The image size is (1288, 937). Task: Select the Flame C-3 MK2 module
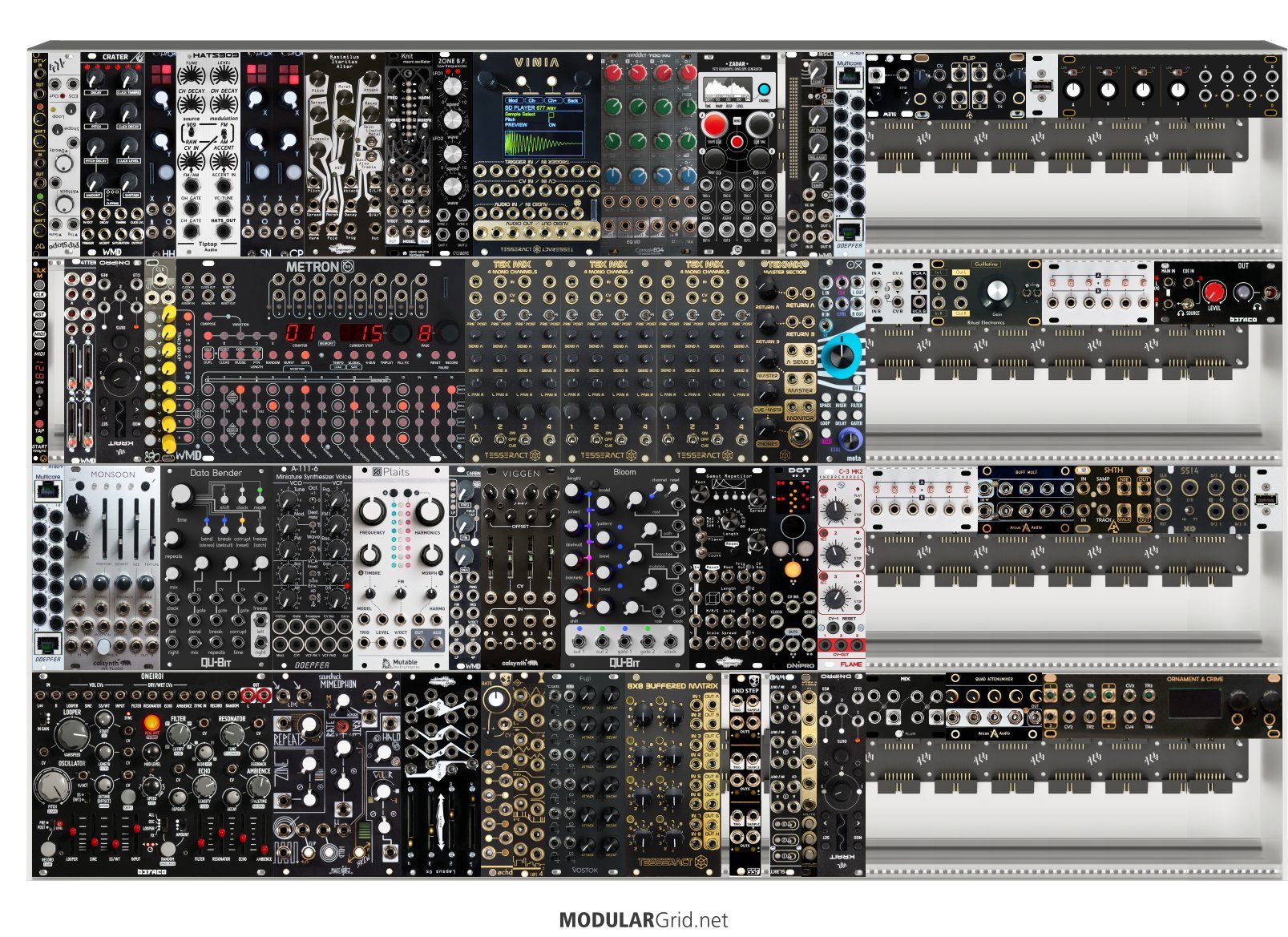[842, 567]
